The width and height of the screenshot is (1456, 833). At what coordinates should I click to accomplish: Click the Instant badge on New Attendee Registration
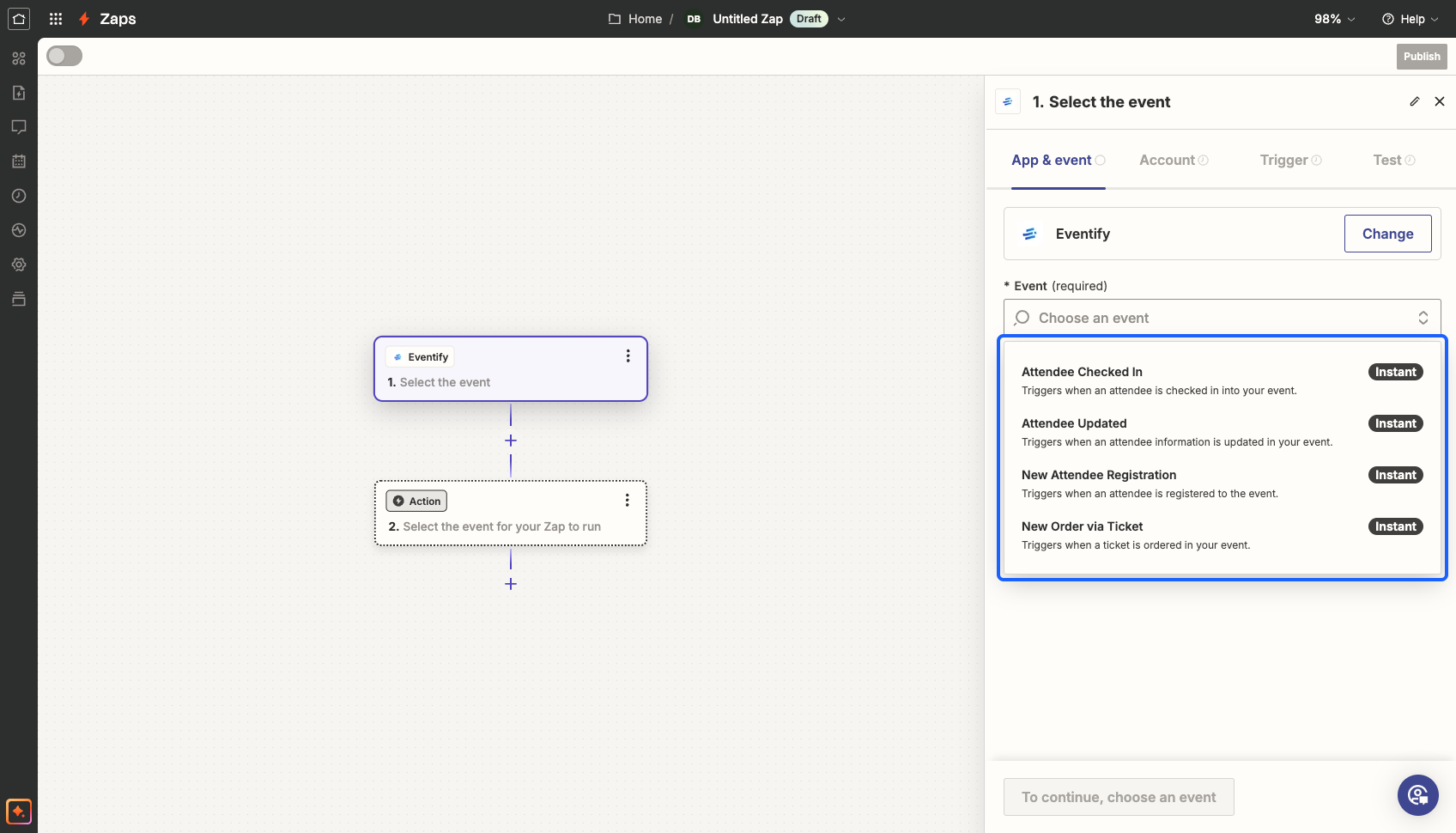1396,475
